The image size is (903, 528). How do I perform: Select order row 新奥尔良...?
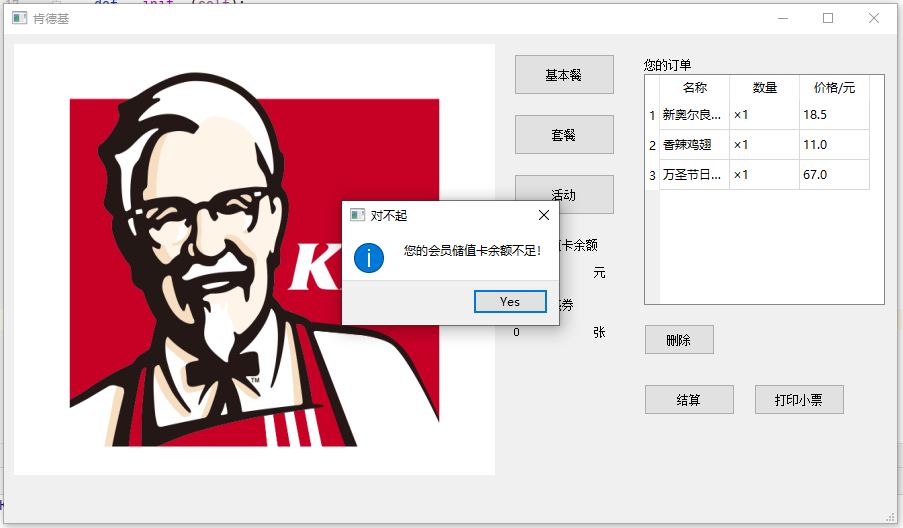click(694, 115)
